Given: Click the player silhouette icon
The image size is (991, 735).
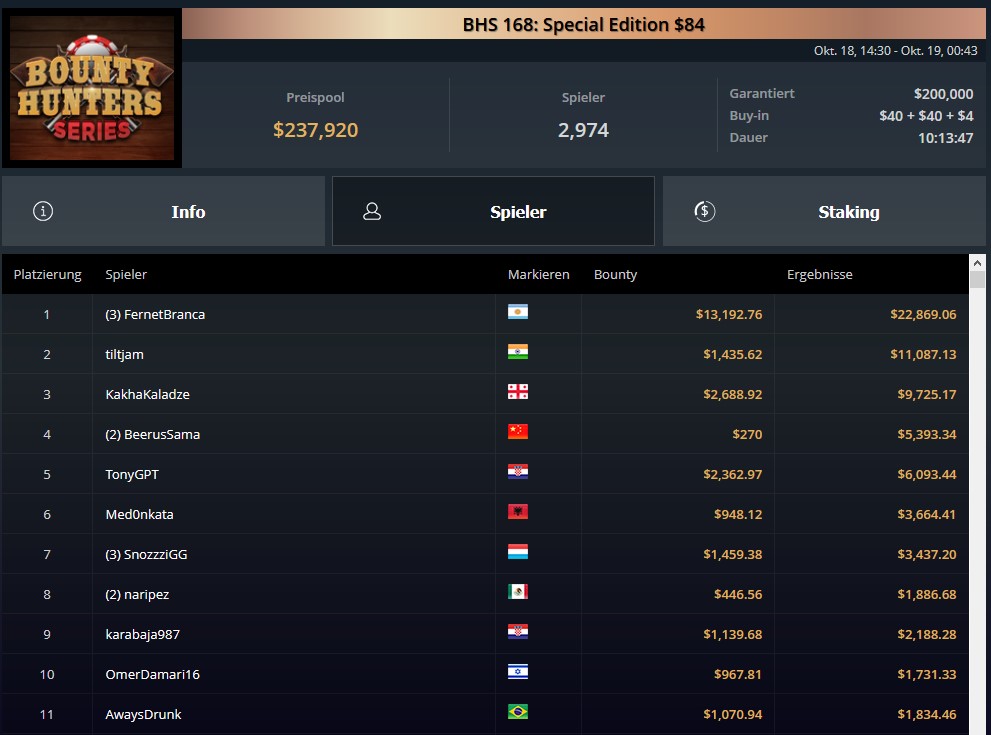Looking at the screenshot, I should [x=372, y=211].
